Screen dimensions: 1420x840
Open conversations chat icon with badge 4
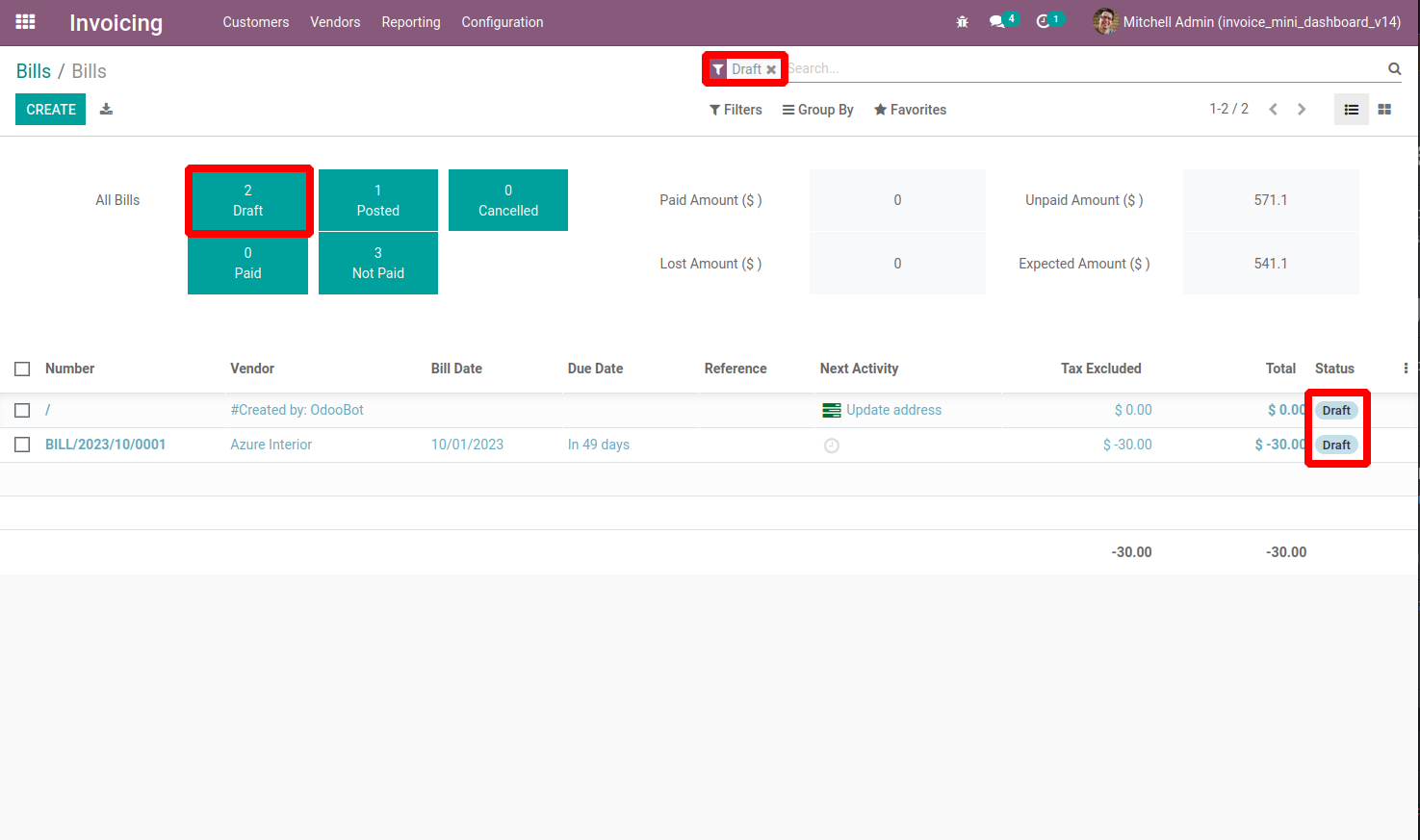[1003, 21]
